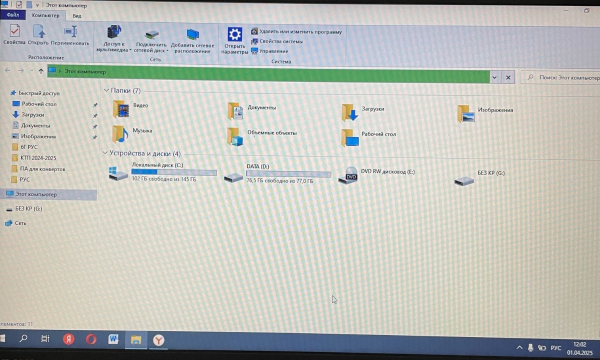Select БЕЗ КР (G:) in navigation pane
Viewport: 600px width, 360px height.
coord(24,209)
